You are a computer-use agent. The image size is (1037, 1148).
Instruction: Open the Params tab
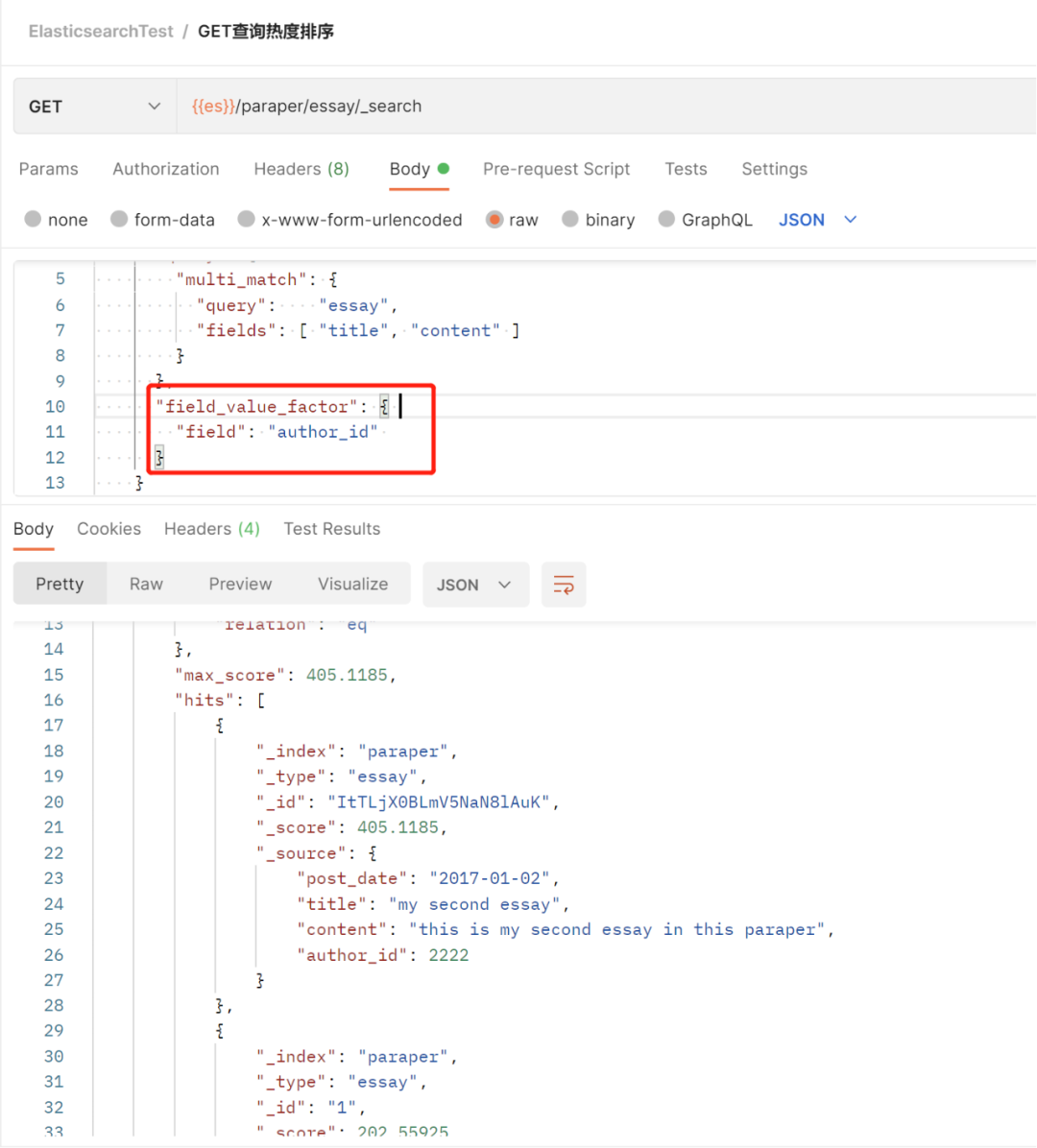tap(48, 169)
